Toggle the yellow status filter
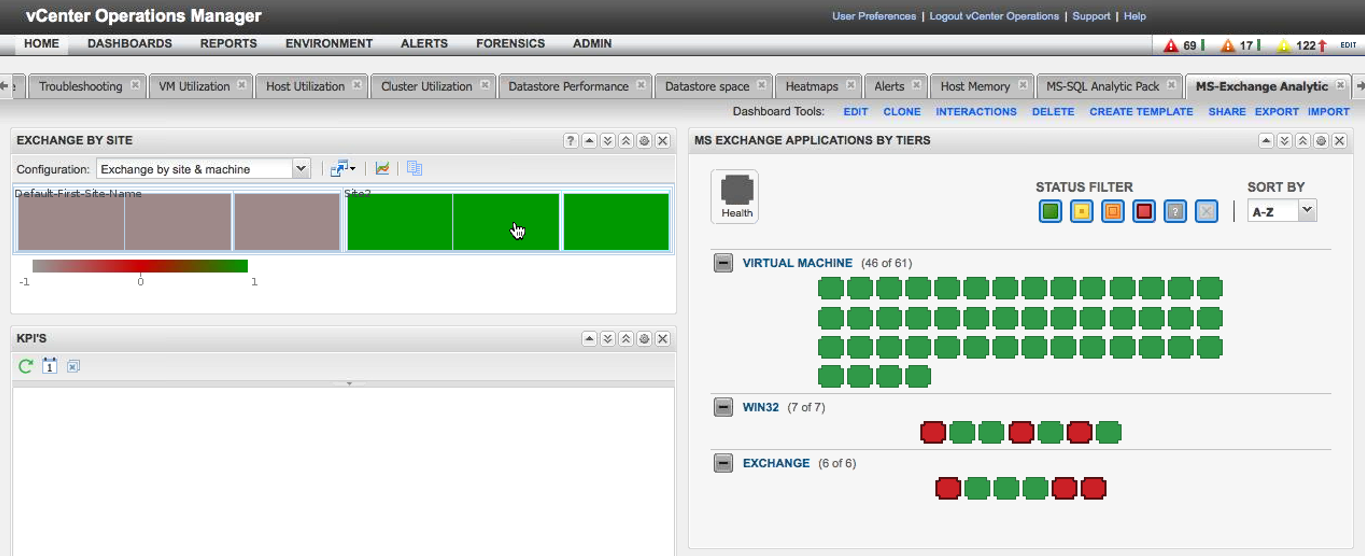 [1081, 212]
